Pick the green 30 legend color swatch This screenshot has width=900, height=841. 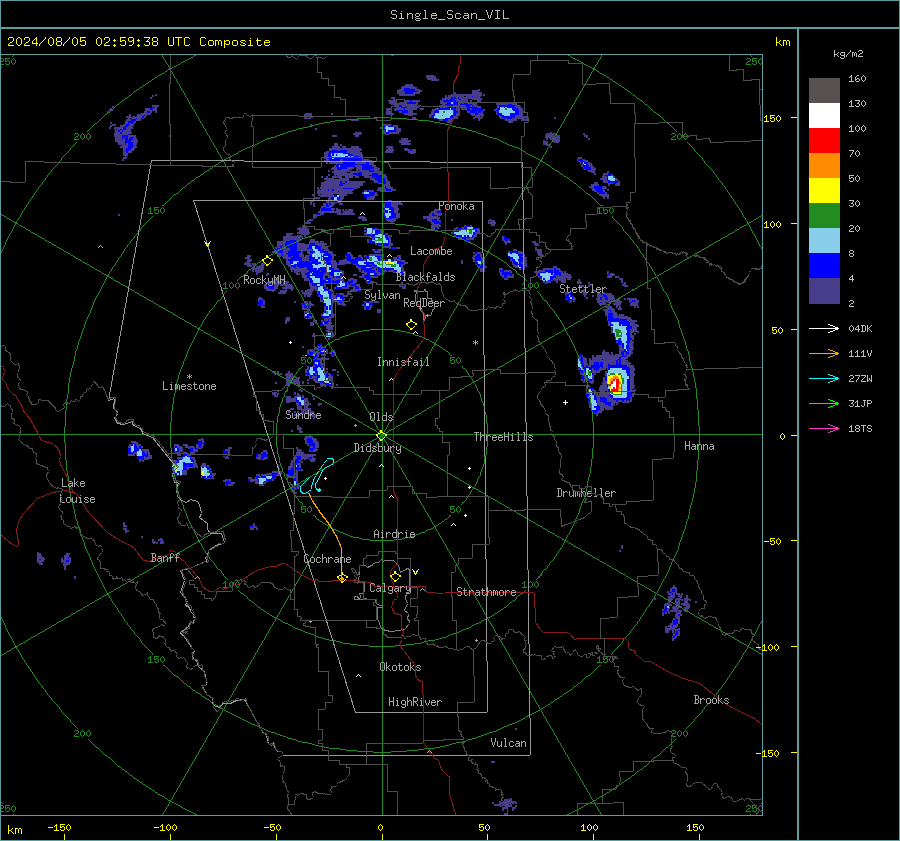[x=824, y=216]
